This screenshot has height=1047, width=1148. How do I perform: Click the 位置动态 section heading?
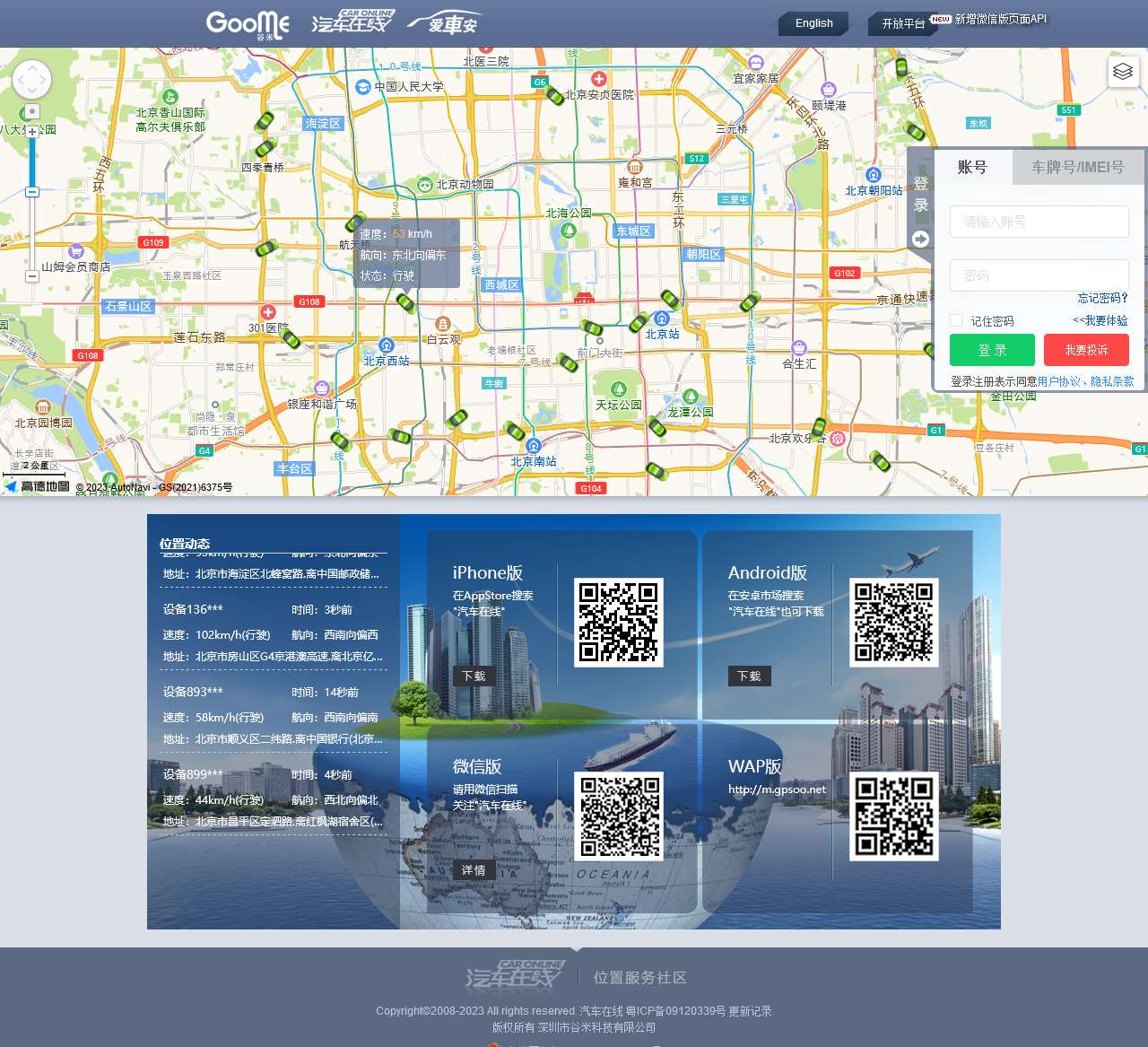tap(185, 544)
